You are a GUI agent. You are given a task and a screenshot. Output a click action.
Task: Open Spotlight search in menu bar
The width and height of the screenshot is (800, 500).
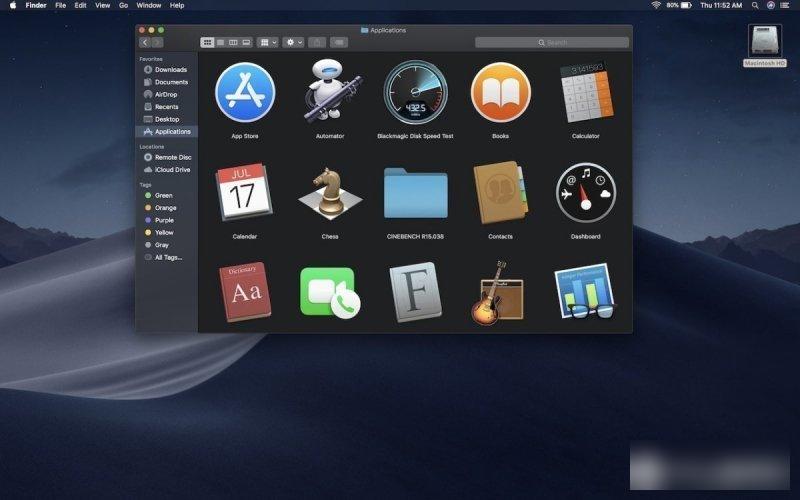click(x=755, y=5)
